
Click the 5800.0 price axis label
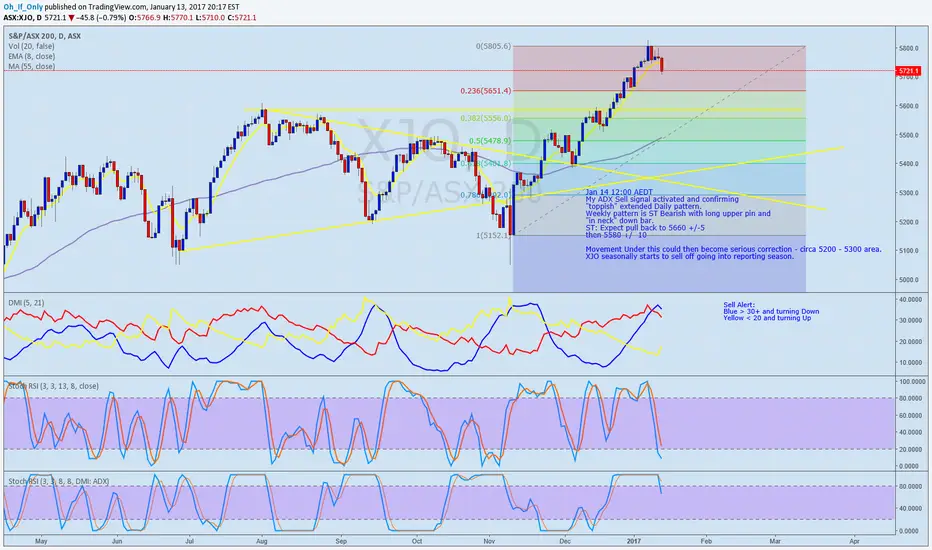(x=909, y=48)
